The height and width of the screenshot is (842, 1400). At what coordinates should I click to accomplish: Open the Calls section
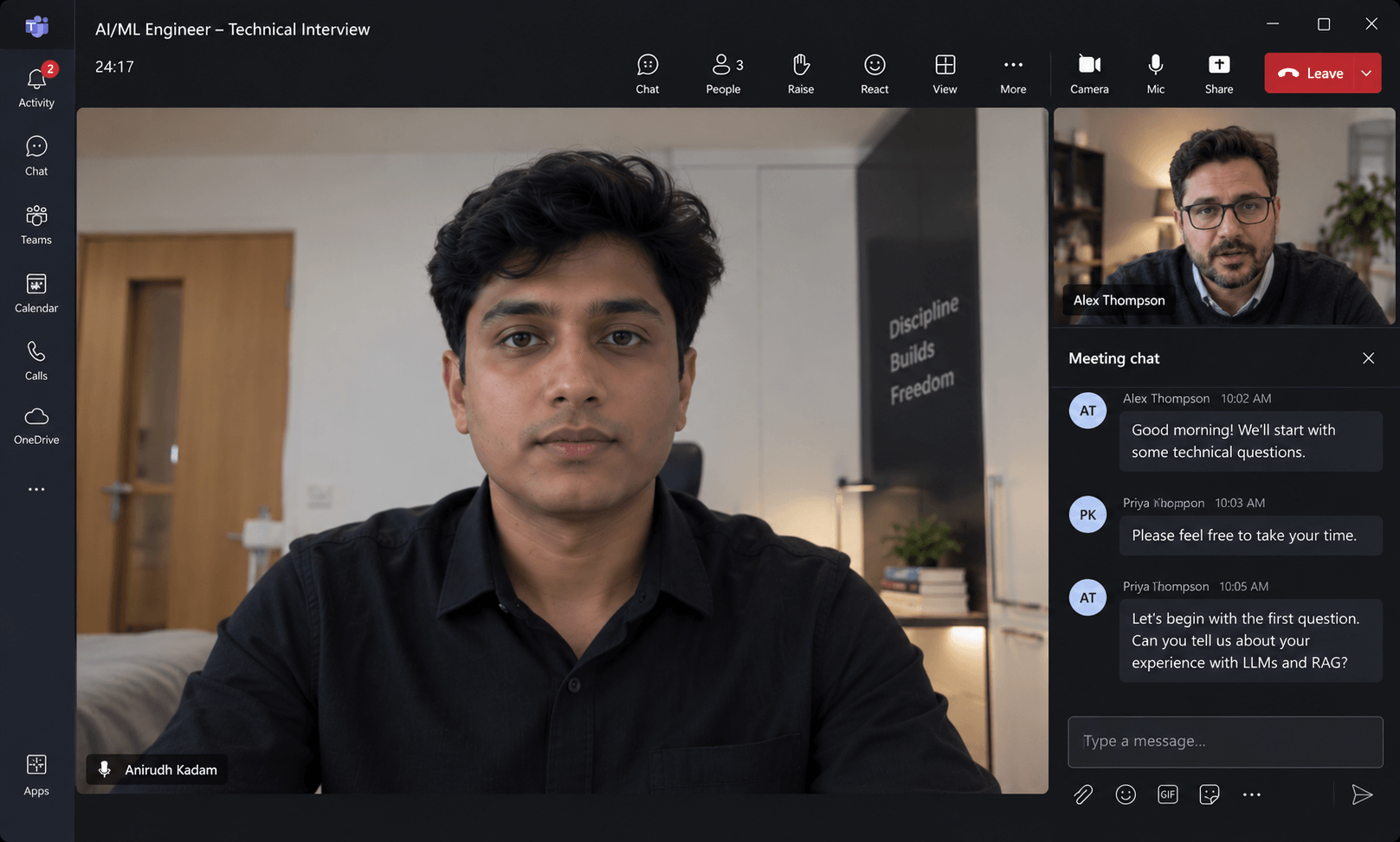coord(36,361)
